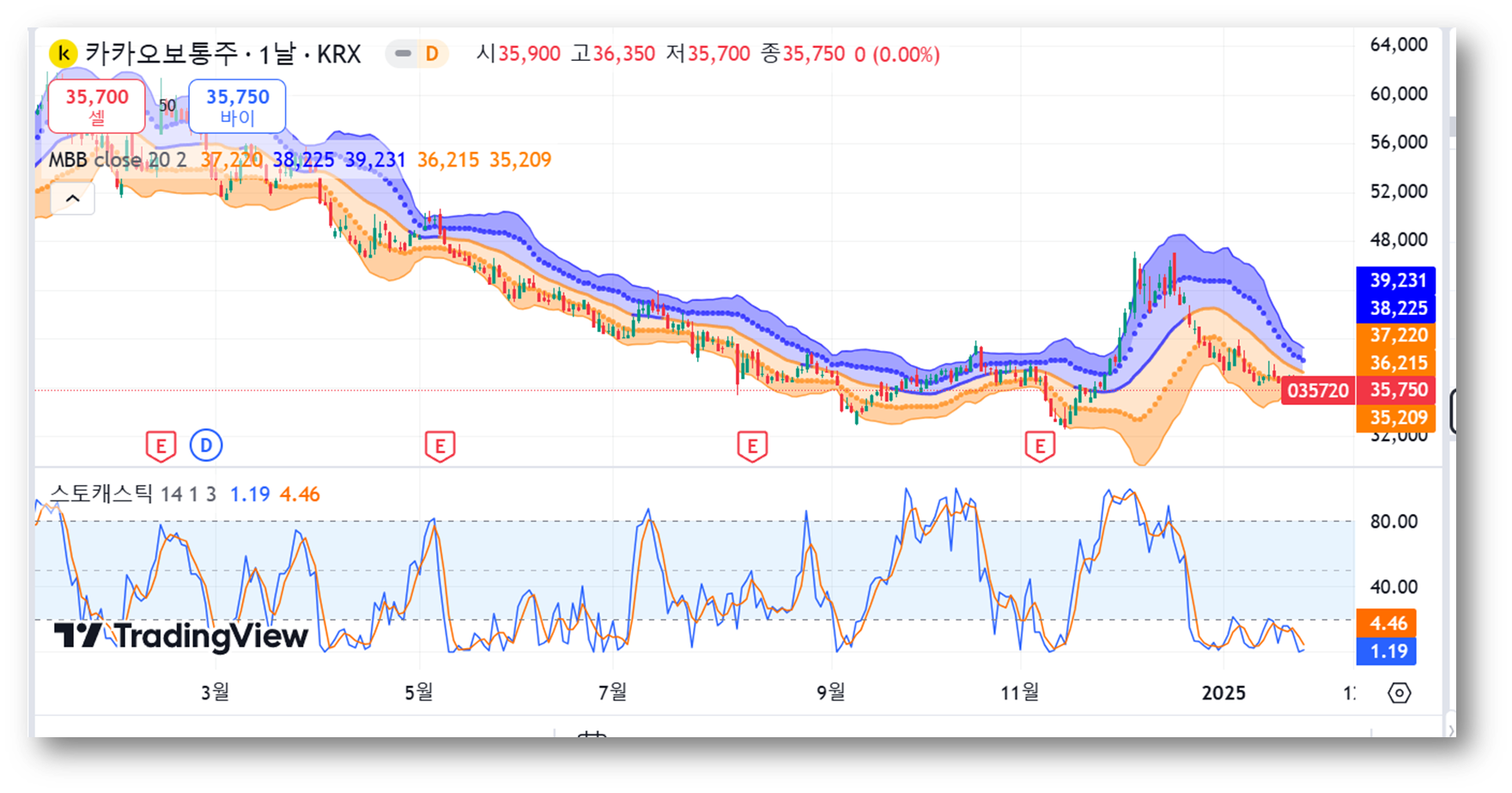Select the 스토캐스틱 14 1 3 indicator legend
This screenshot has height=793, width=1512.
pyautogui.click(x=133, y=493)
